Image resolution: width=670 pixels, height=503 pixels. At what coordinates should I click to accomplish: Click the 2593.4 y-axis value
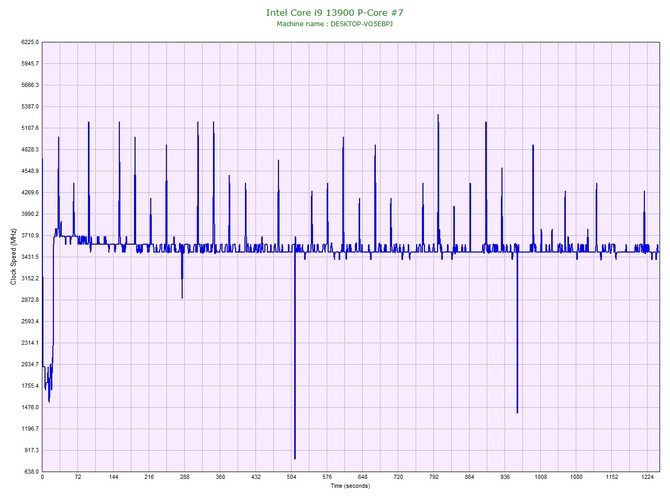pyautogui.click(x=30, y=321)
